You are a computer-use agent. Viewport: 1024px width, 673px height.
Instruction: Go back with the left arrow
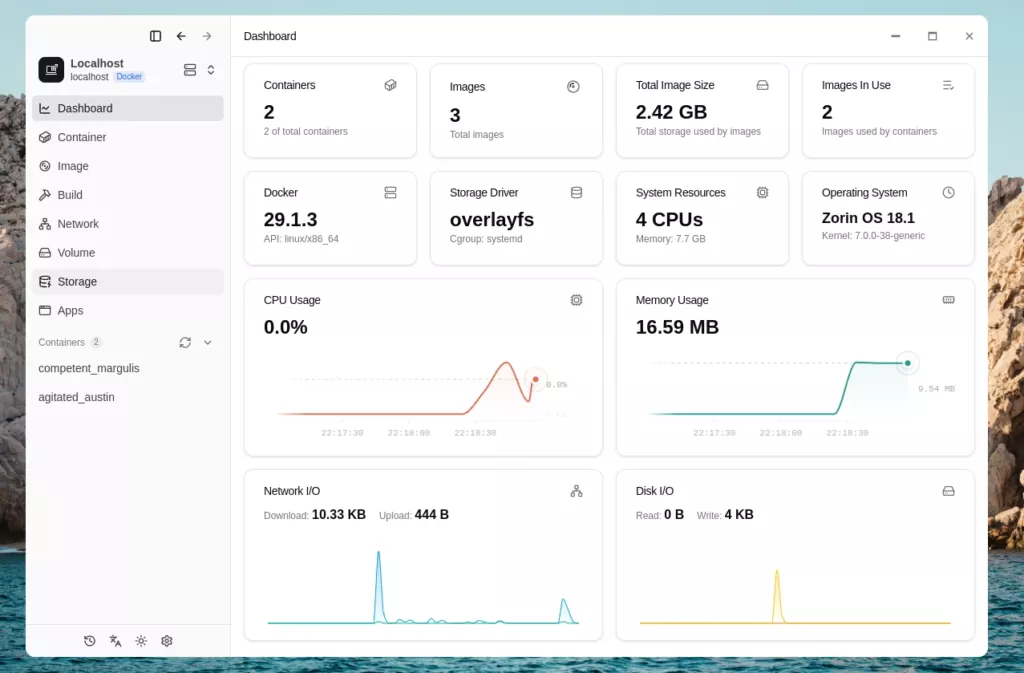pyautogui.click(x=181, y=36)
